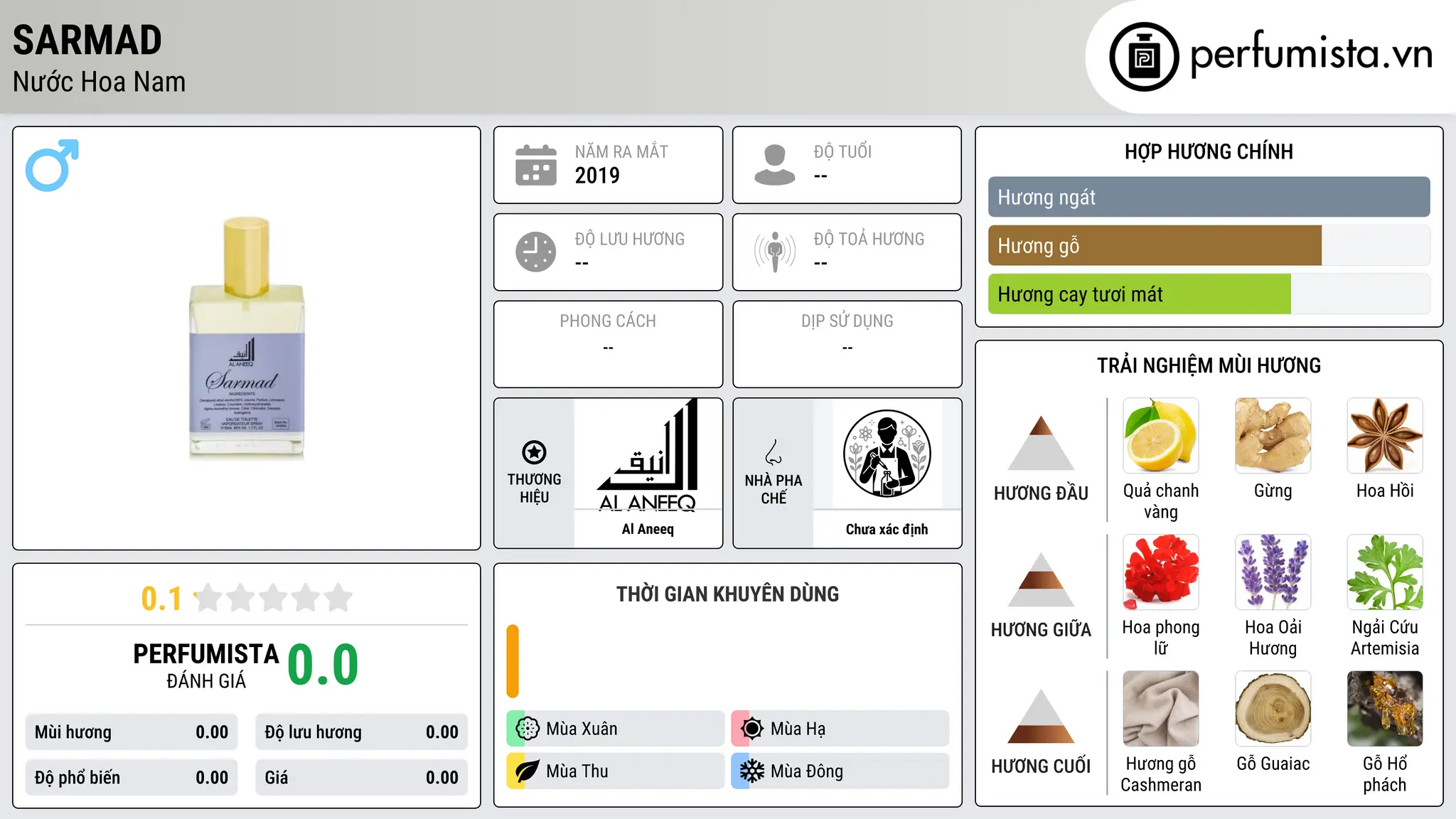Select the Trải Nghiệm Mùi Hương heading

(1209, 365)
